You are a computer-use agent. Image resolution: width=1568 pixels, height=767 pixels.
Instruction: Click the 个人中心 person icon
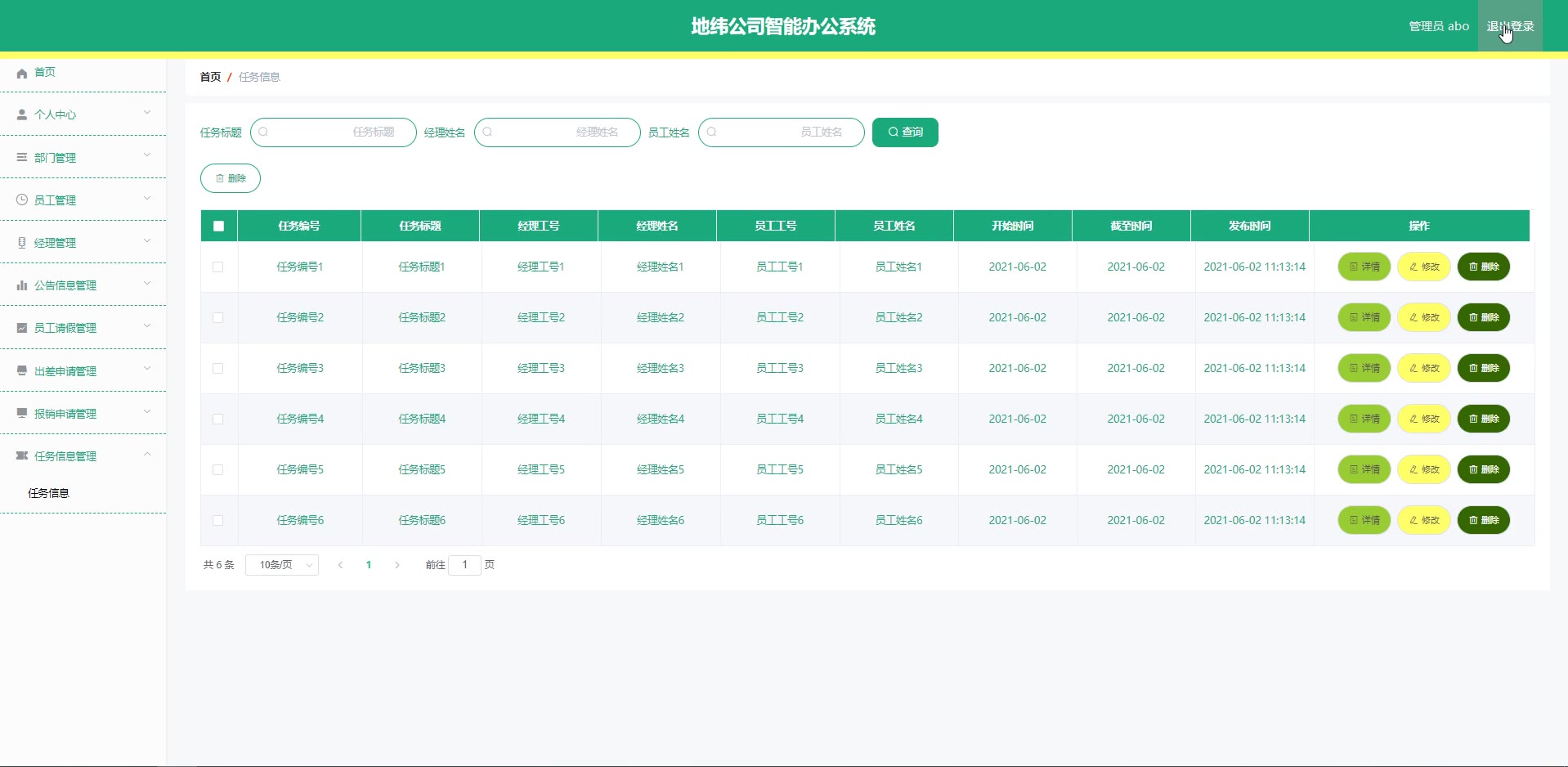click(22, 115)
